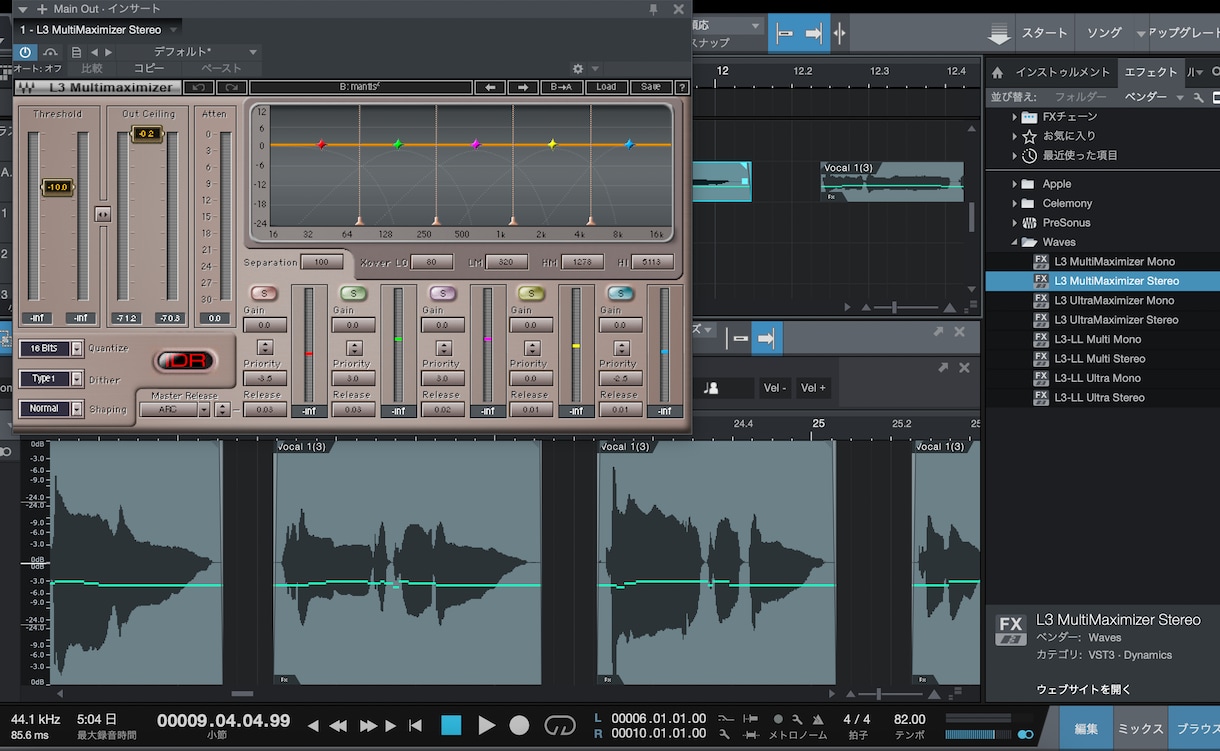Click the blue band EQ node

[629, 145]
